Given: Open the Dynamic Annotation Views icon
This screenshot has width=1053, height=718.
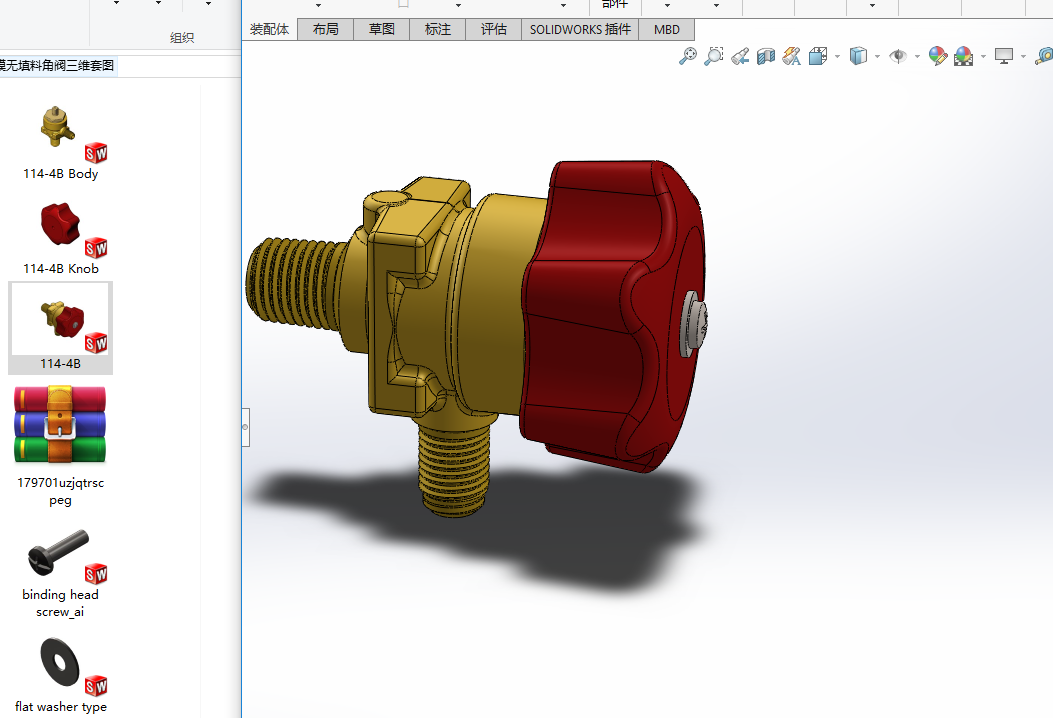Looking at the screenshot, I should pos(792,56).
